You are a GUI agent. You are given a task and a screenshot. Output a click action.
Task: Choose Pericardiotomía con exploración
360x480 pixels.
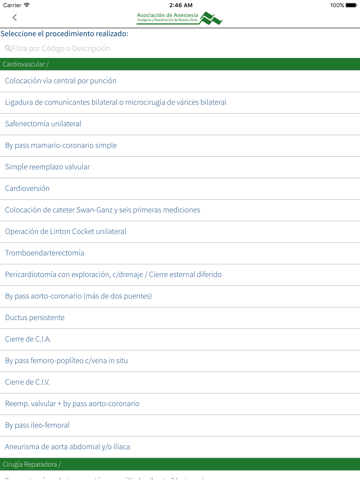180,275
